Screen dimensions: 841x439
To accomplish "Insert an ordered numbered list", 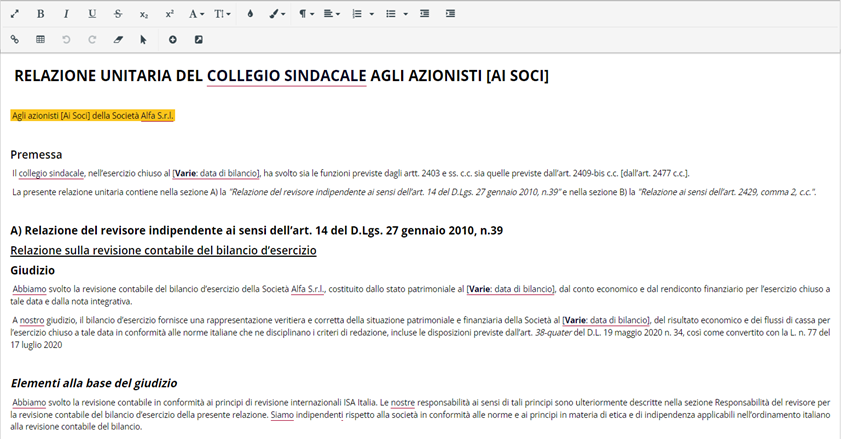I will [357, 14].
